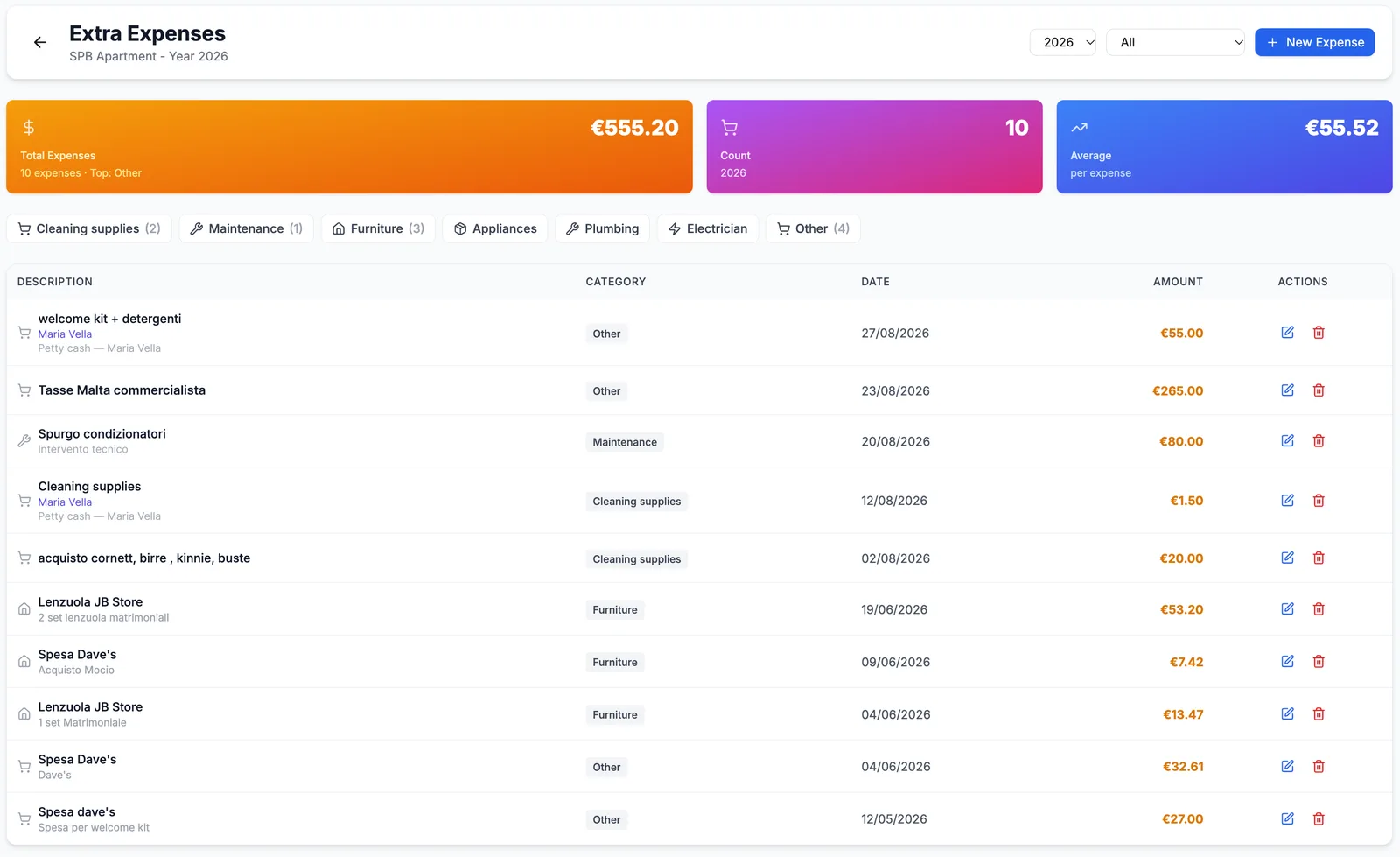Edit the €32.61 Spesa Dave's expense
This screenshot has height=857, width=1400.
tap(1287, 767)
